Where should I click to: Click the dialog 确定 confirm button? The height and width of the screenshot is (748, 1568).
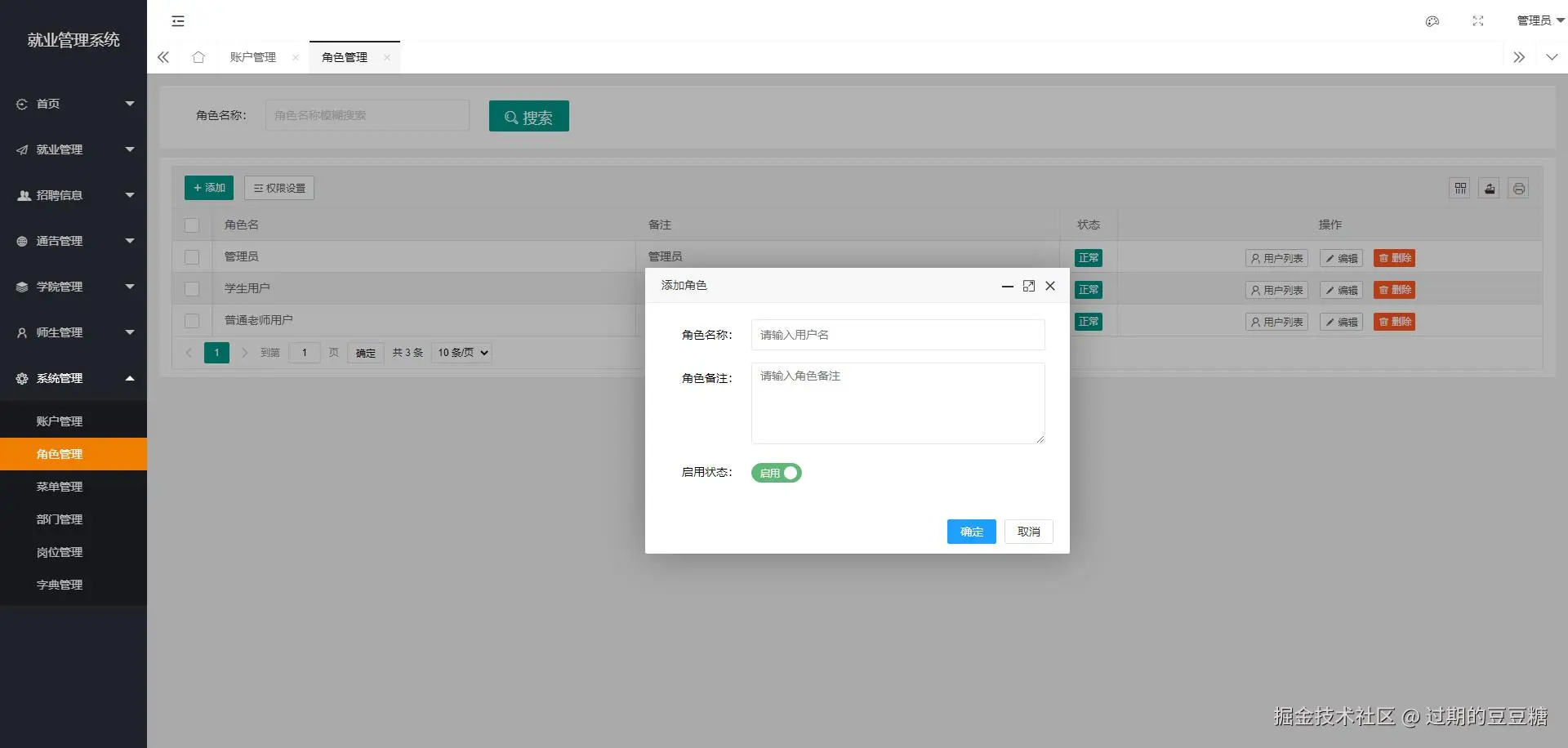tap(971, 532)
